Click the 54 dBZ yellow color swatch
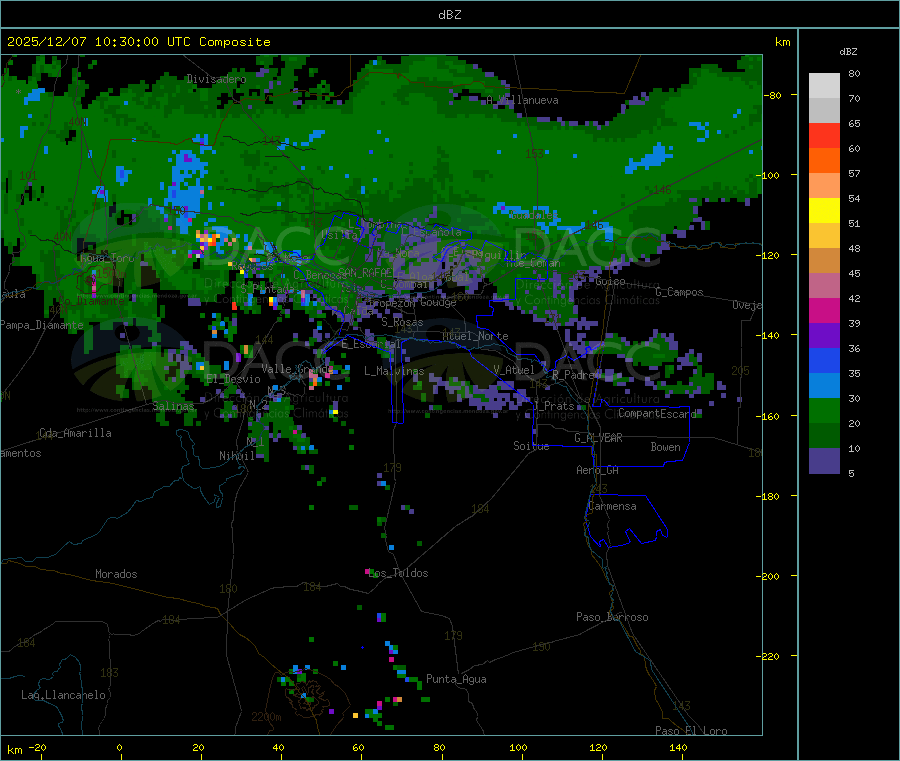This screenshot has height=761, width=900. pos(824,211)
